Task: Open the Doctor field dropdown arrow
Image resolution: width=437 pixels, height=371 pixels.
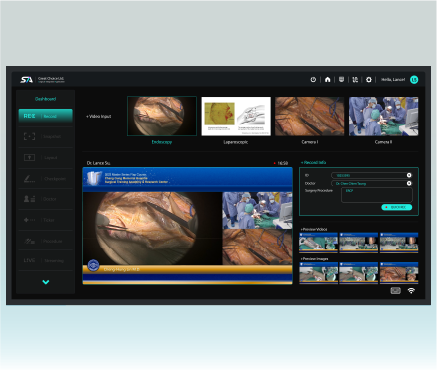Action: (x=409, y=183)
